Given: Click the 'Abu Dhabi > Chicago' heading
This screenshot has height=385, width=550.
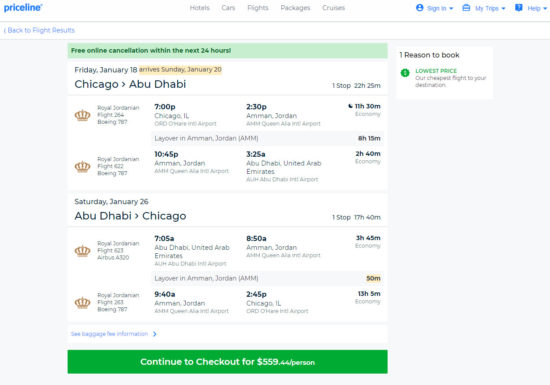Looking at the screenshot, I should (x=130, y=216).
